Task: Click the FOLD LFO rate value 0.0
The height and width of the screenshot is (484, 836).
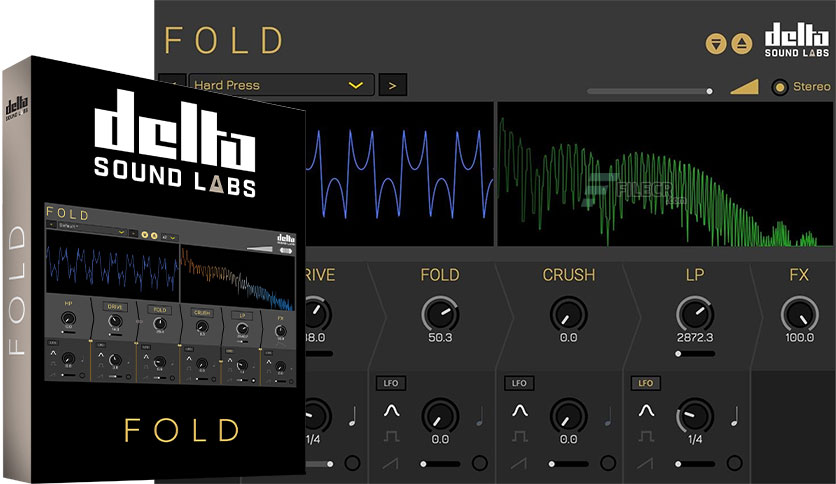Action: pos(440,439)
